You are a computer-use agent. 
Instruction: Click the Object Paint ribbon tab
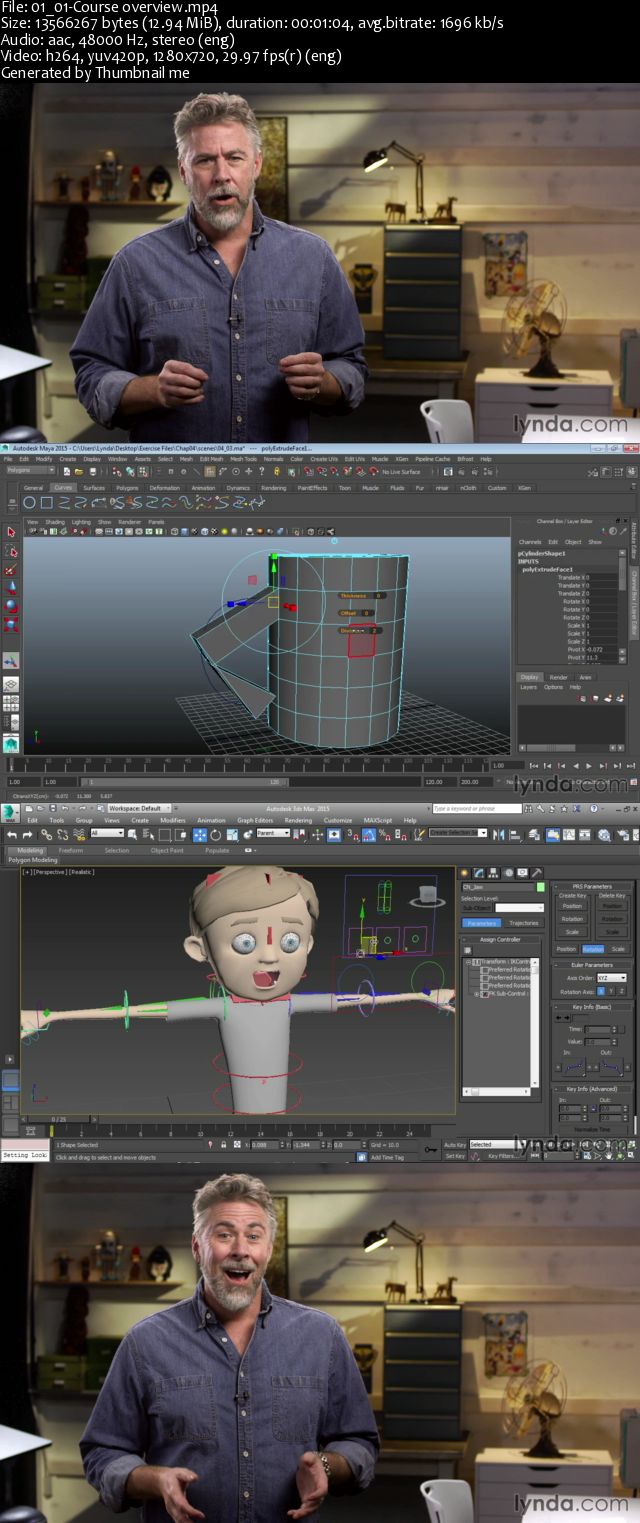(167, 850)
